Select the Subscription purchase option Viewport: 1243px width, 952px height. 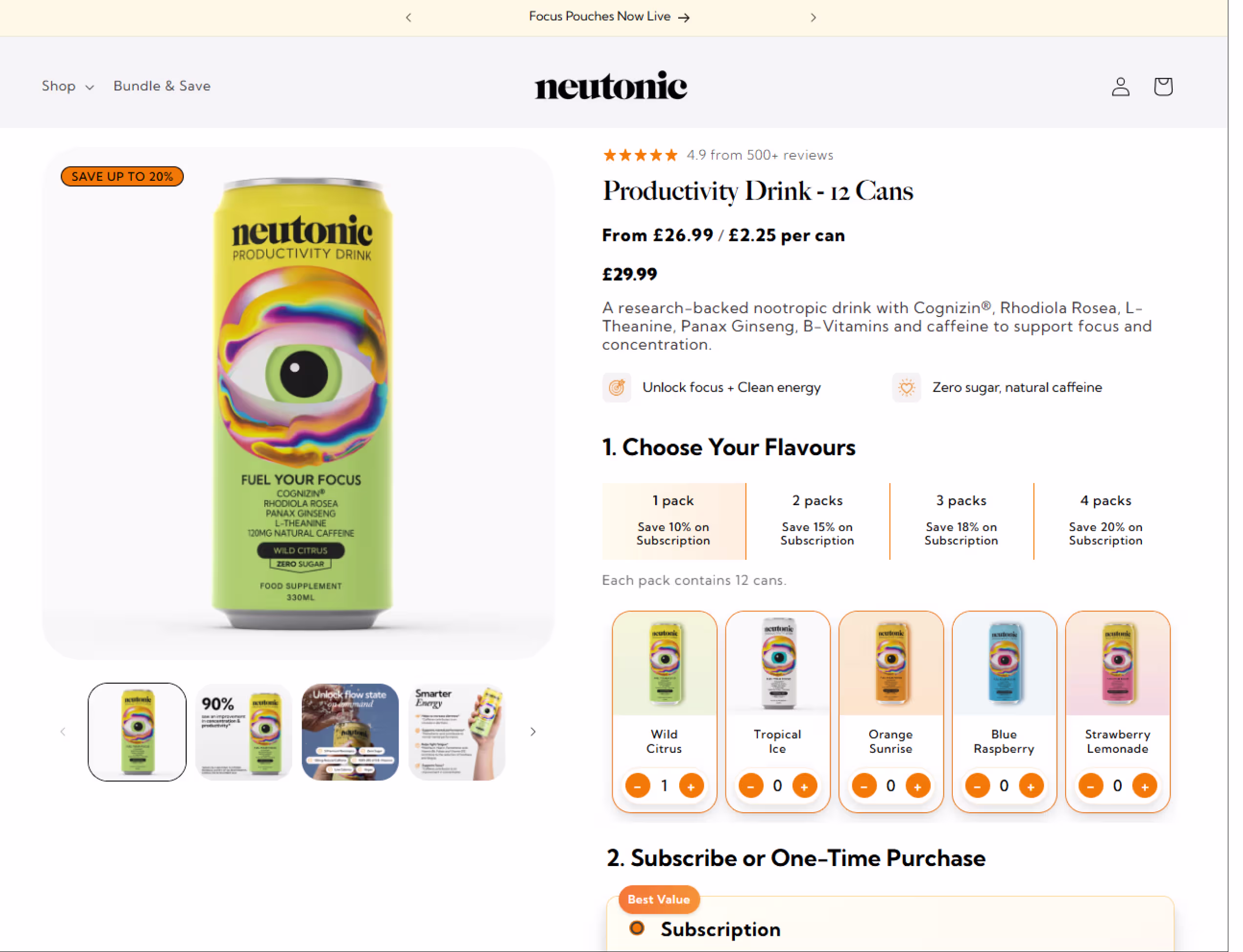pyautogui.click(x=637, y=928)
